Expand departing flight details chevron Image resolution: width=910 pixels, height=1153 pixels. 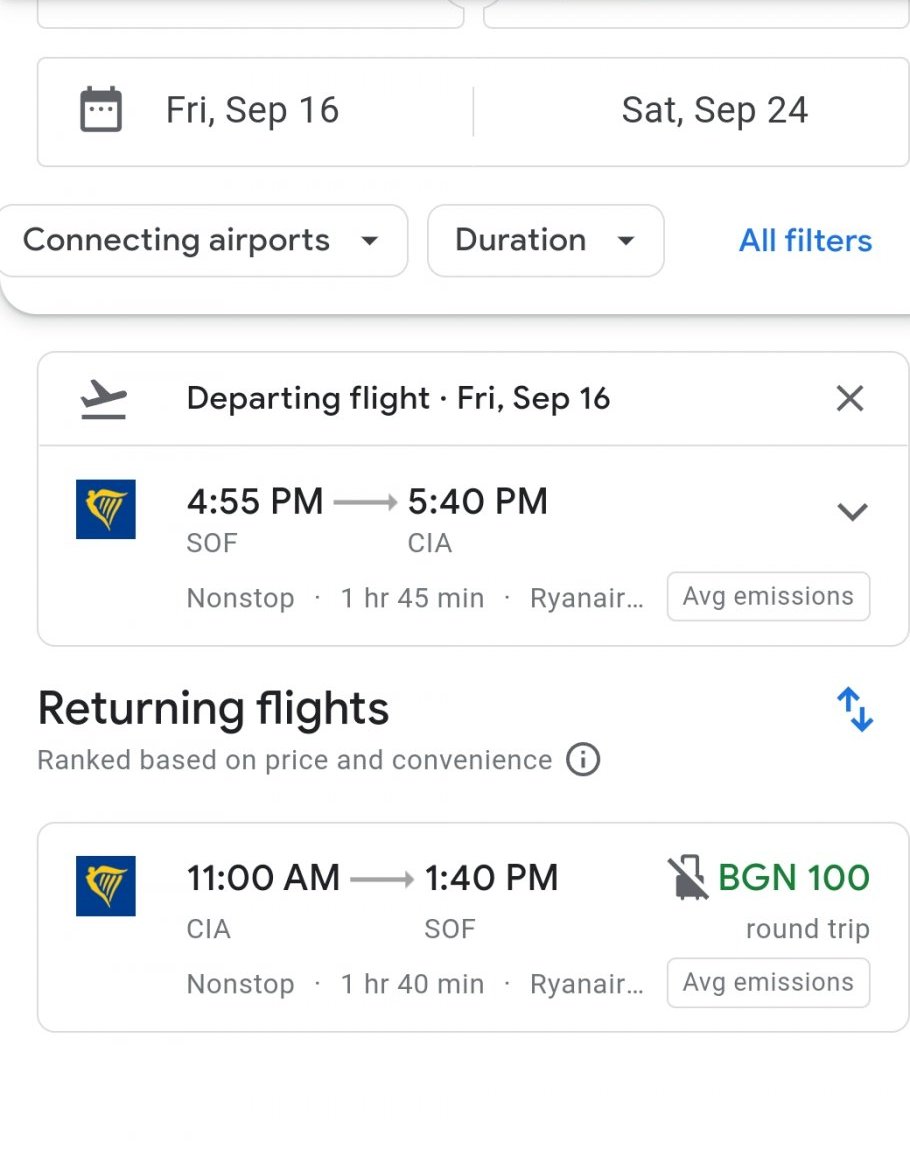click(x=852, y=512)
